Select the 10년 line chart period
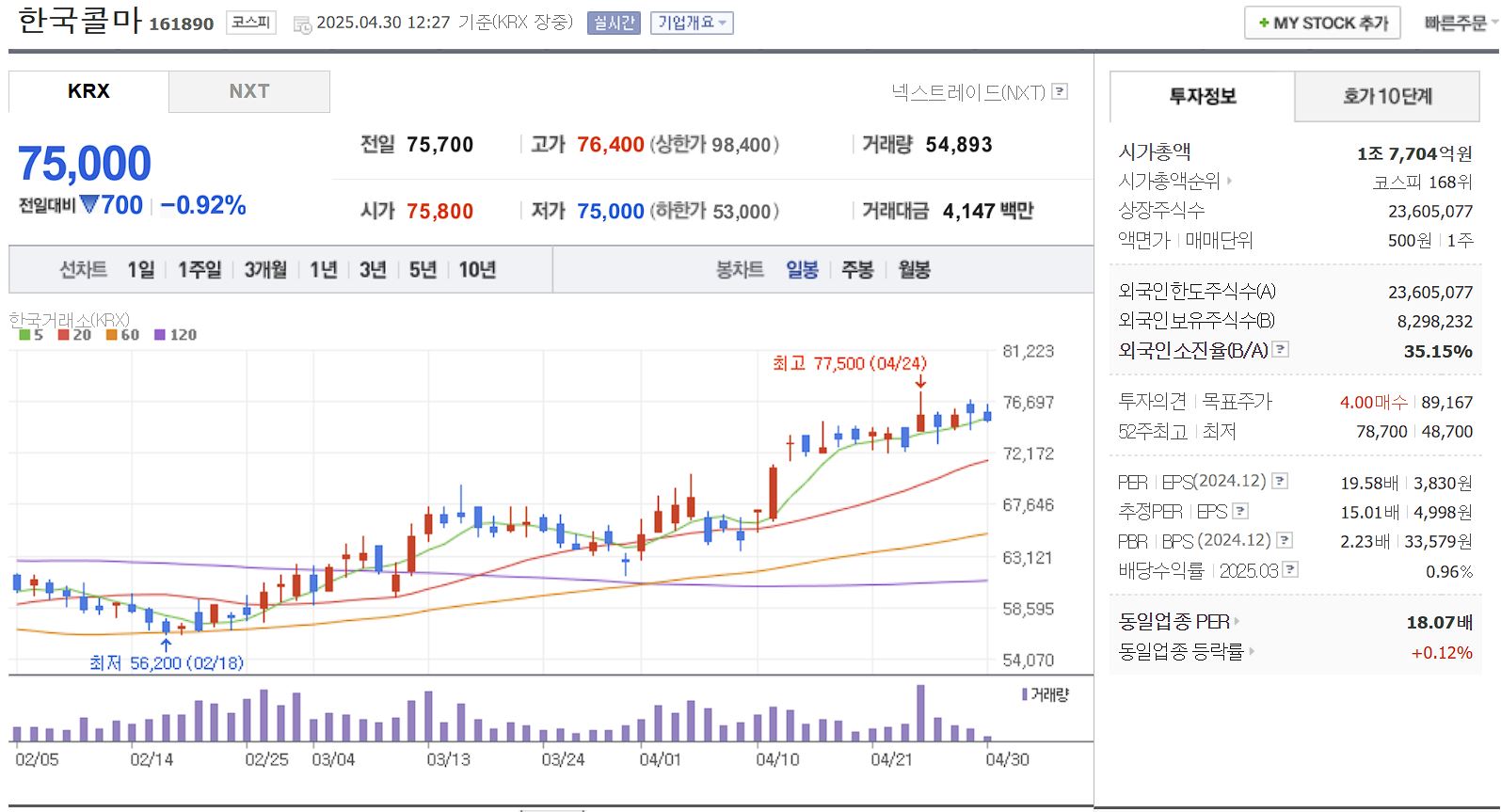The height and width of the screenshot is (812, 1501). coord(477,270)
